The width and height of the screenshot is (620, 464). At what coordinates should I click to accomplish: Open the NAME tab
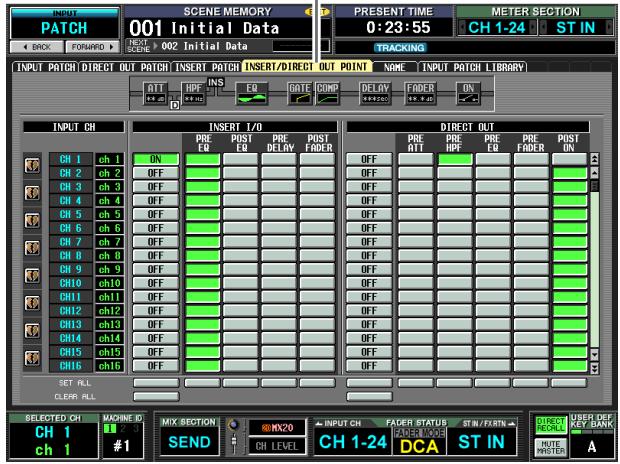pyautogui.click(x=395, y=67)
